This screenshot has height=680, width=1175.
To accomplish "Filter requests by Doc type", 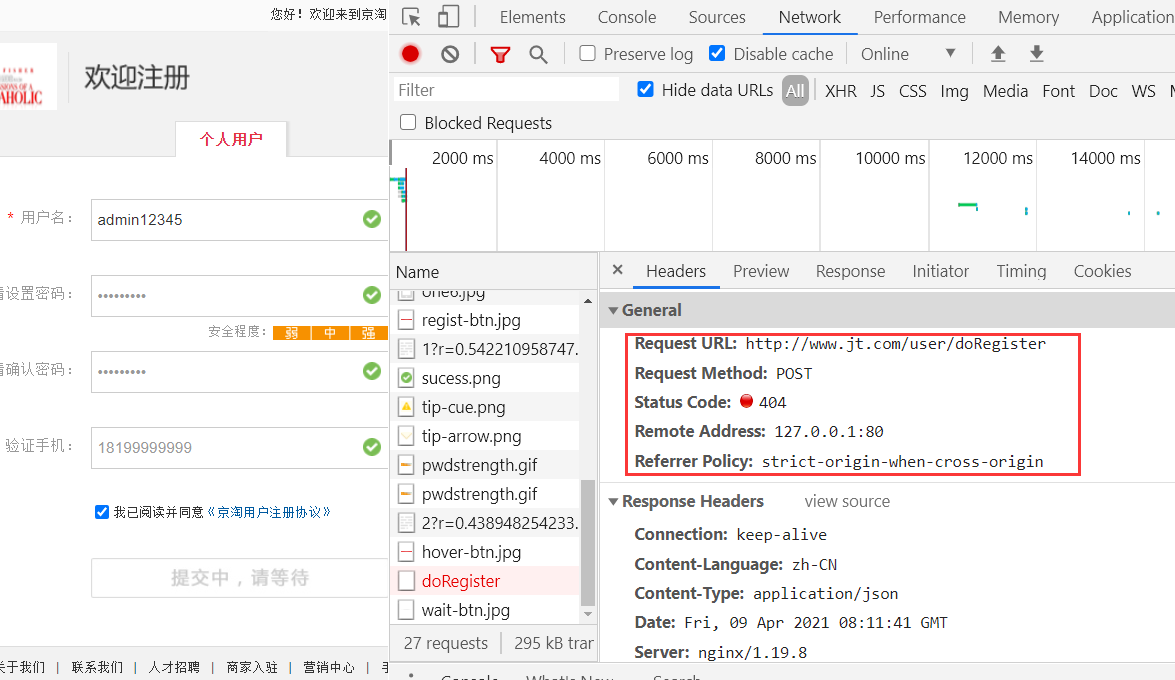I will click(x=1103, y=91).
